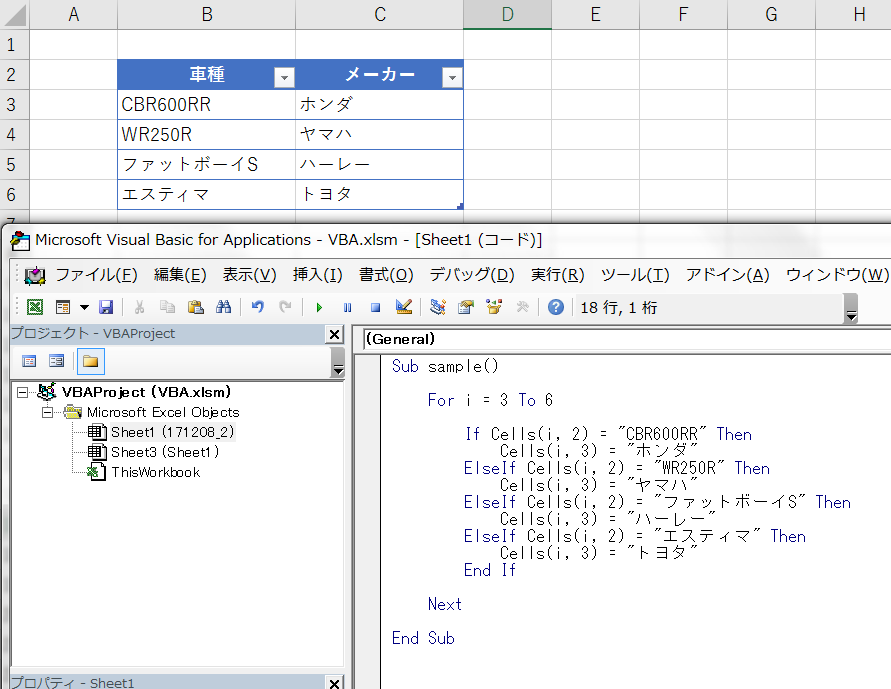Run the macro with the green play button

pos(319,308)
